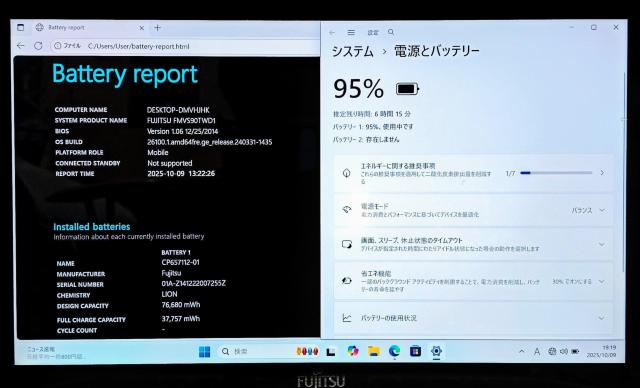
Task: Click the serial number '01A-Z141222007255Z'
Action: (x=193, y=284)
